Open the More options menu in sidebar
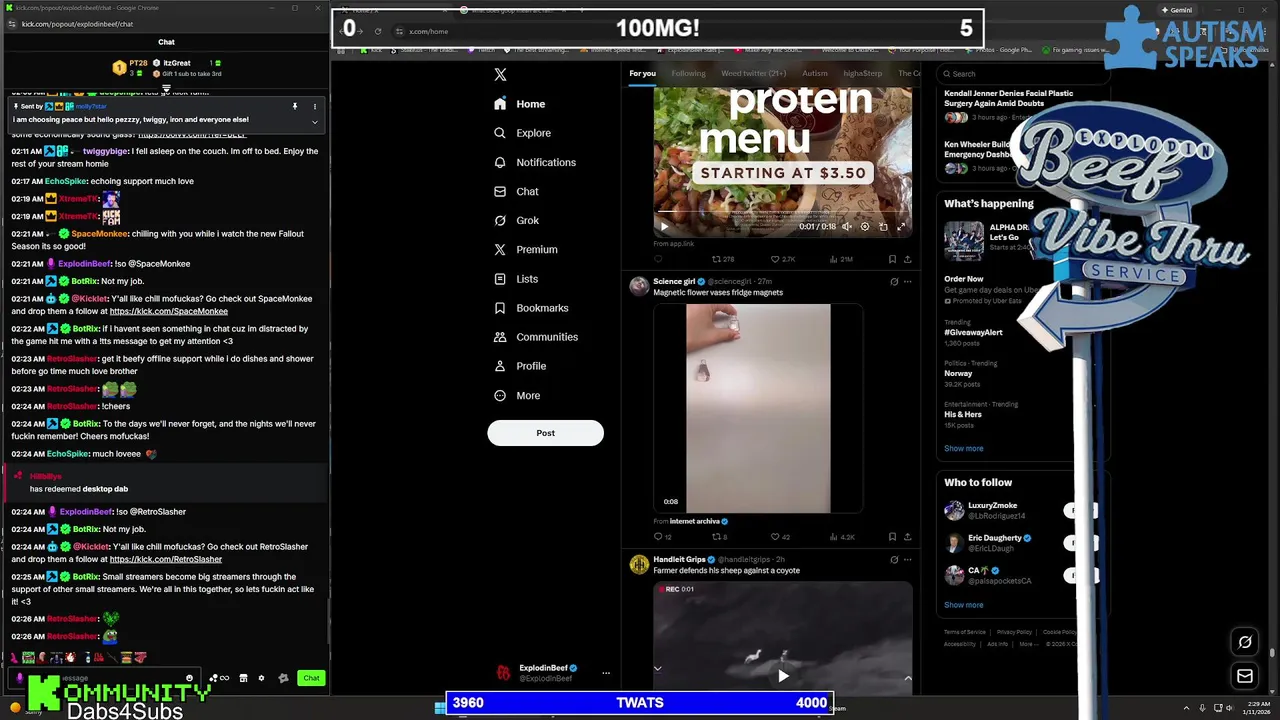 coord(517,395)
